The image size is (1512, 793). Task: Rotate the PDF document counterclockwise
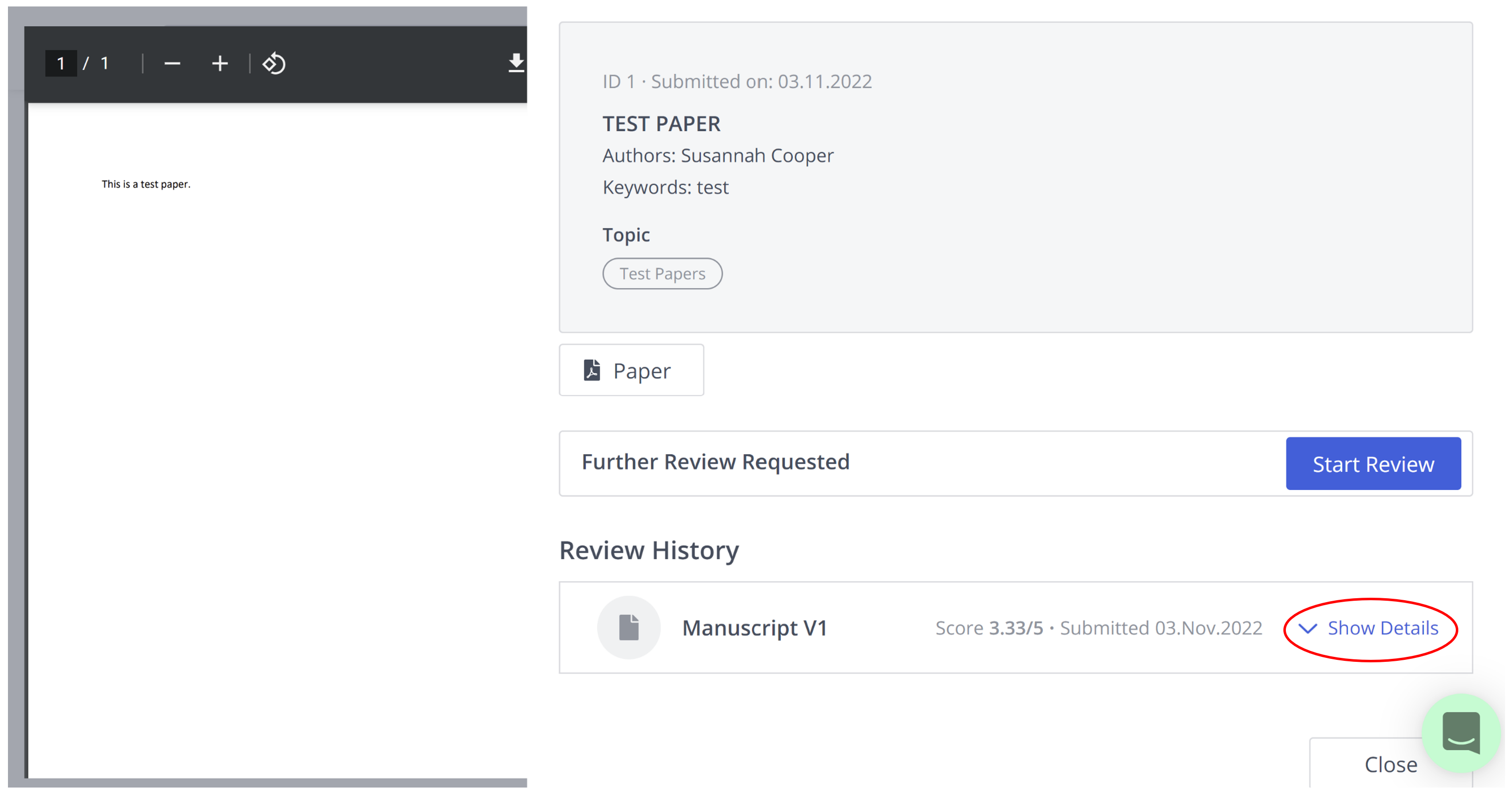[274, 63]
